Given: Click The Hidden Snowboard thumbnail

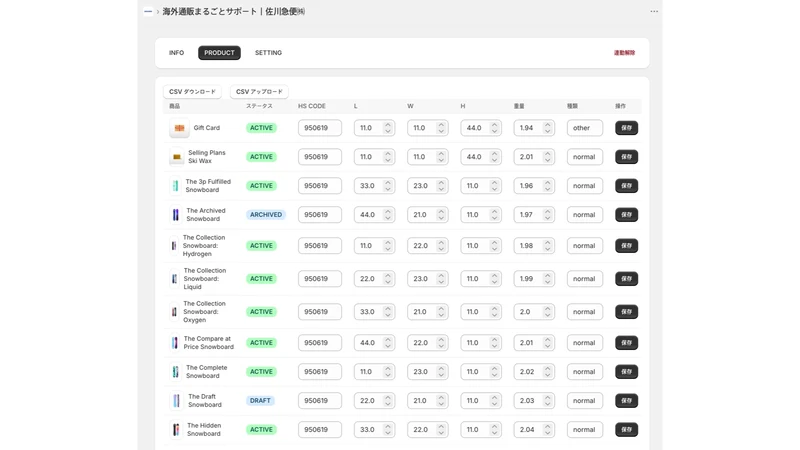Looking at the screenshot, I should tap(176, 430).
